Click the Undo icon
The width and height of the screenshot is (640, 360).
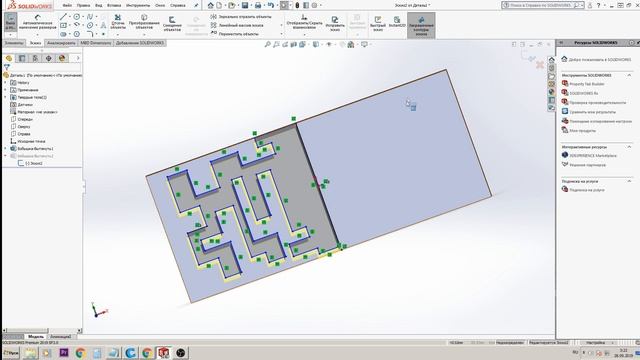coord(271,5)
